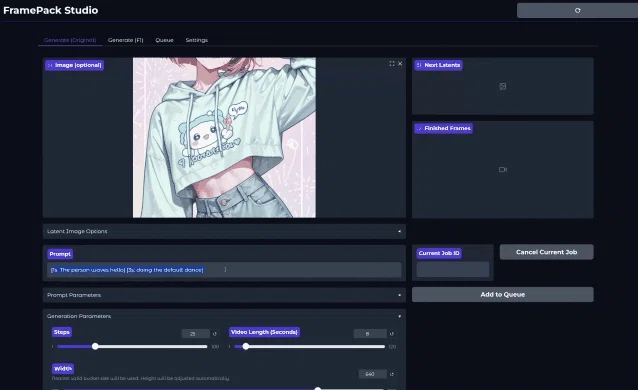Viewport: 638px width, 390px height.
Task: Click Video Length seconds number input
Action: click(370, 334)
